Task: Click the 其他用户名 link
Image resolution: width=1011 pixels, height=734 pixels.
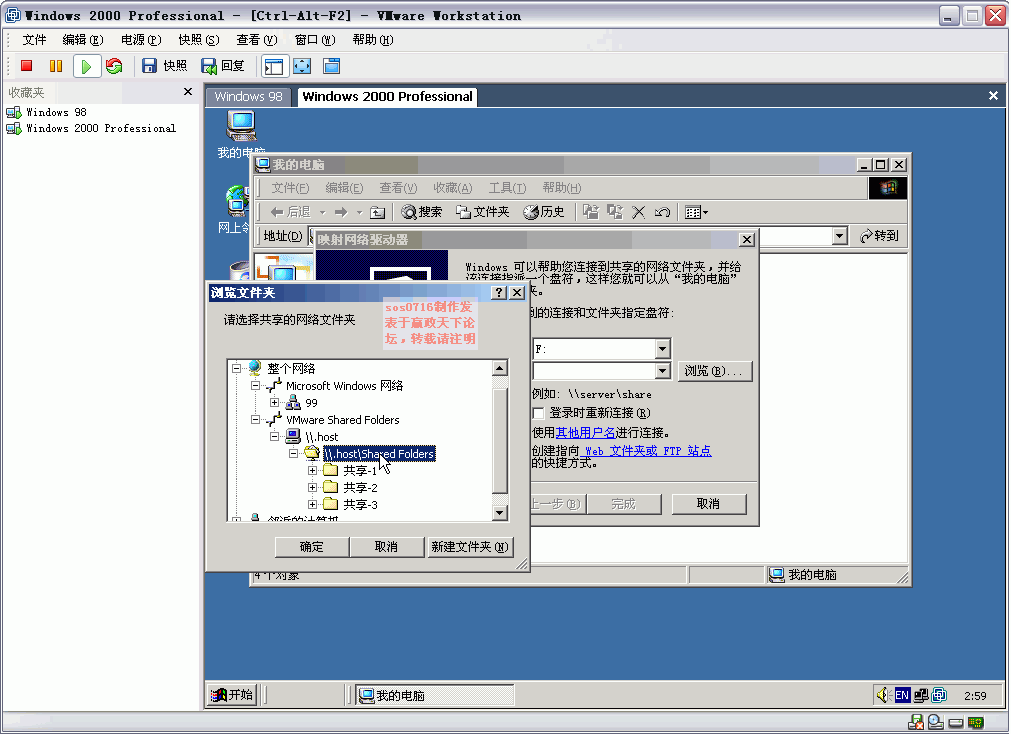Action: pyautogui.click(x=585, y=432)
